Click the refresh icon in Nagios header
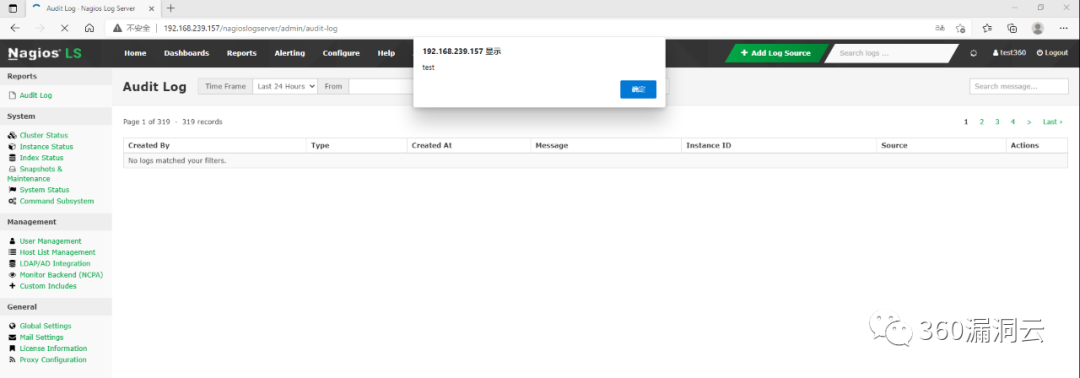Screen dimensions: 1080x378 pos(973,53)
